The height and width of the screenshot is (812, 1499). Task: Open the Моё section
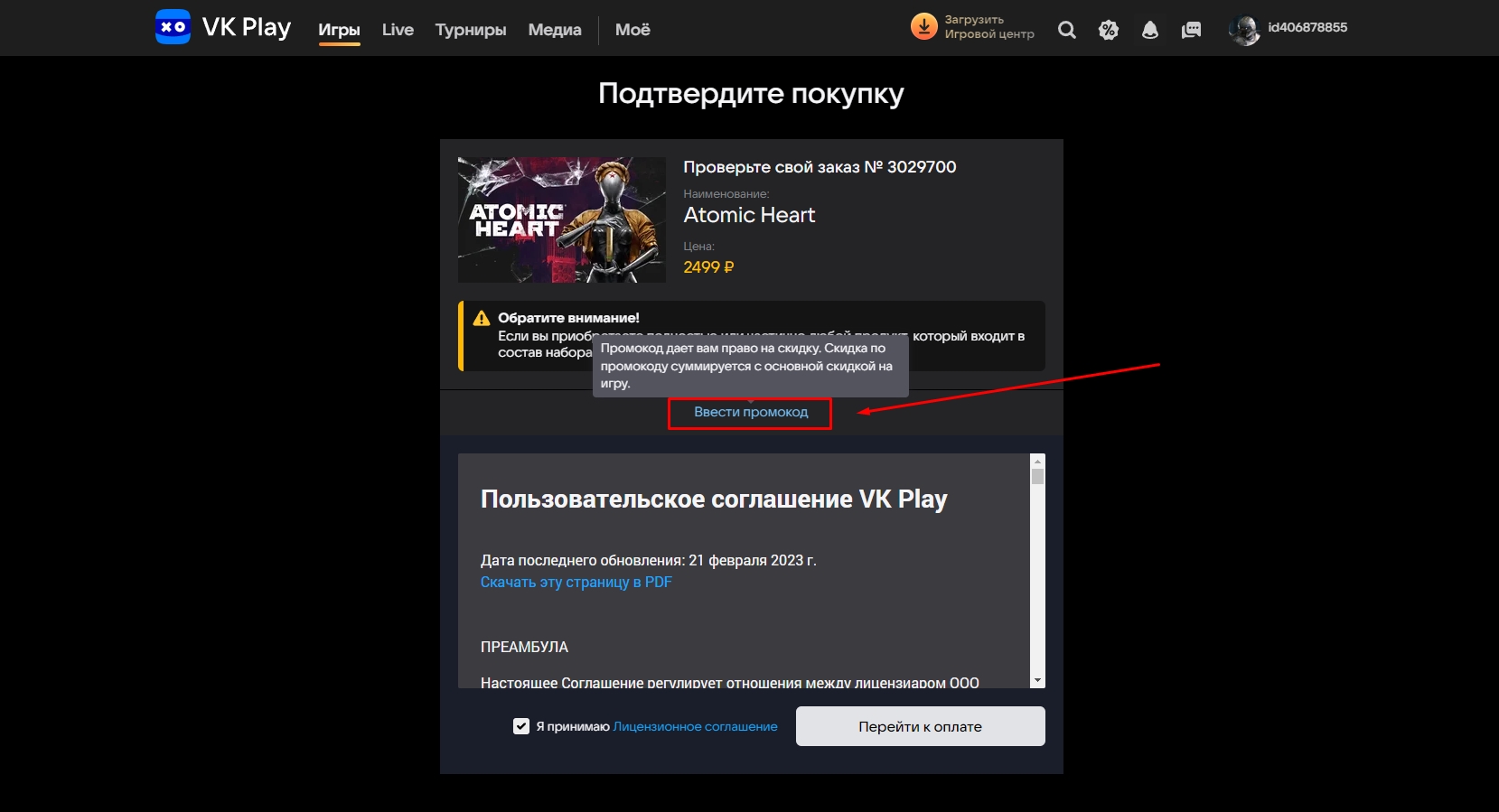(632, 30)
